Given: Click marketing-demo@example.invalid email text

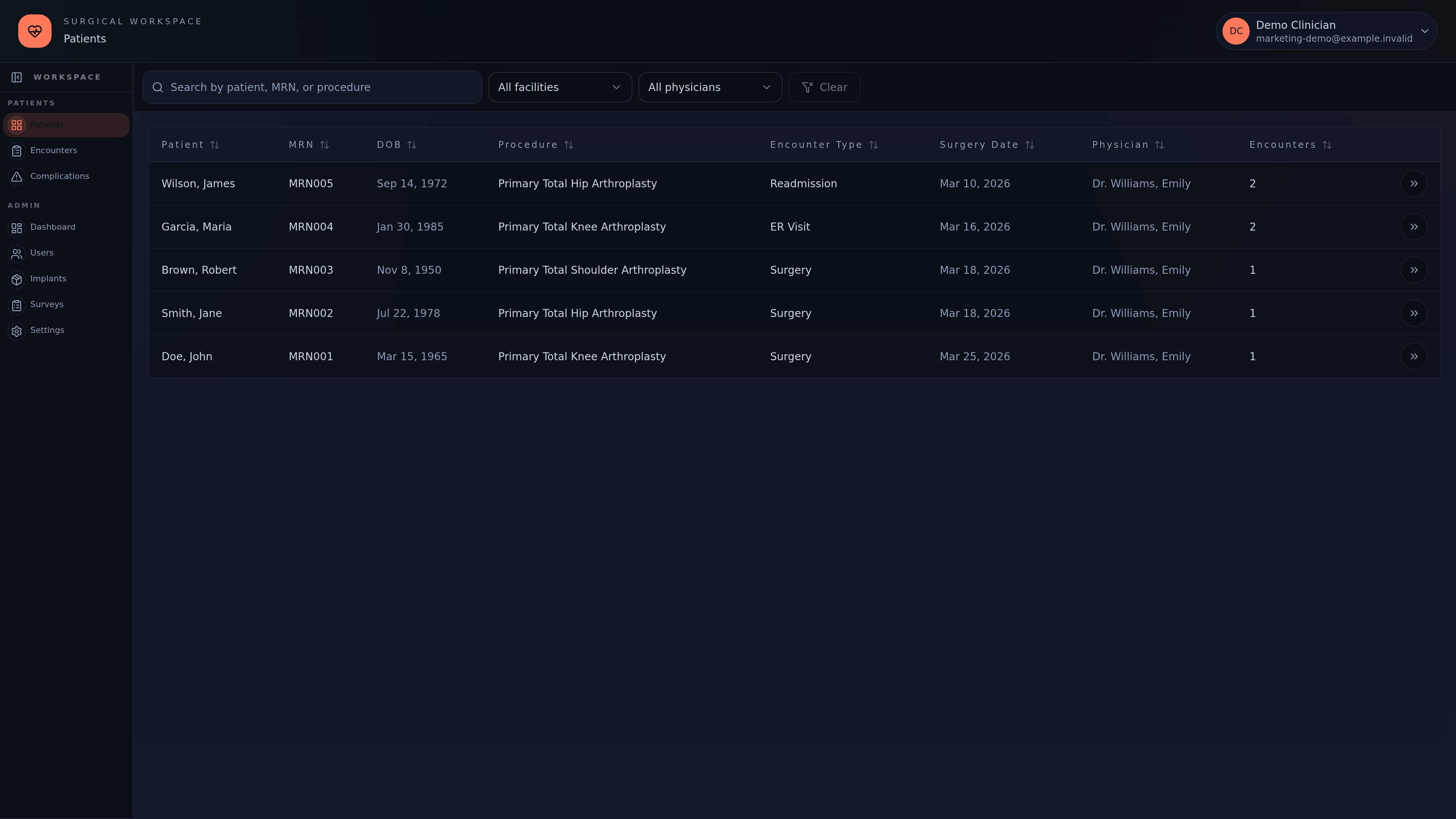Looking at the screenshot, I should tap(1334, 38).
